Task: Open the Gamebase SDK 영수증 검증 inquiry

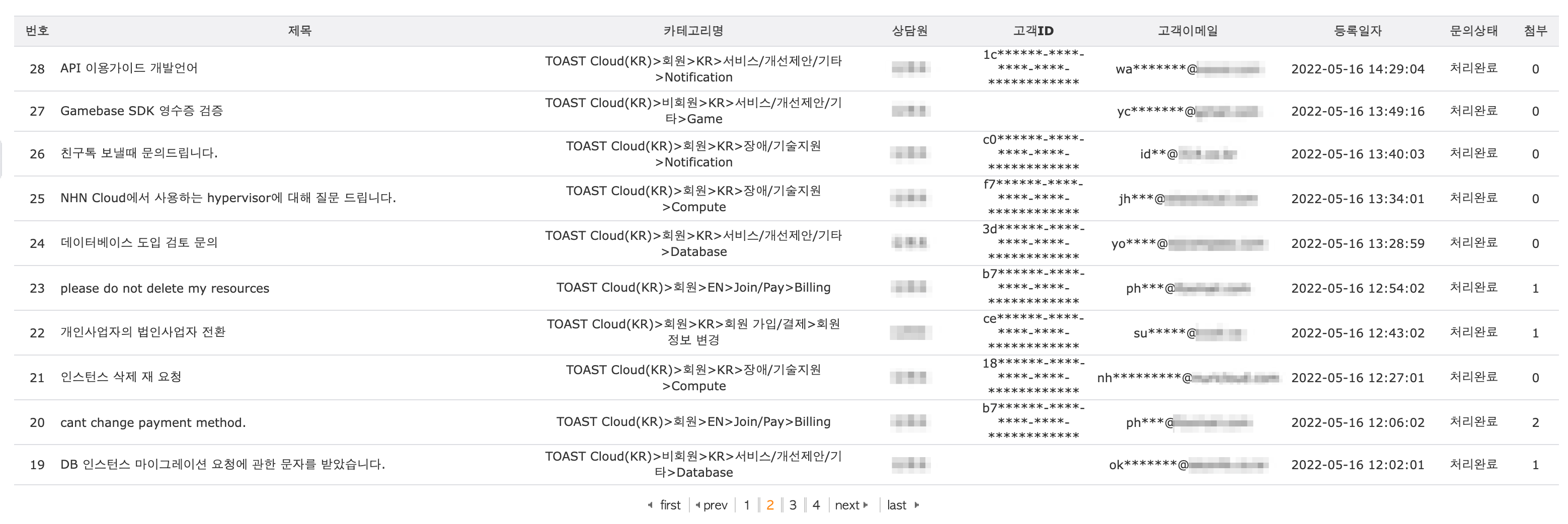Action: 142,111
